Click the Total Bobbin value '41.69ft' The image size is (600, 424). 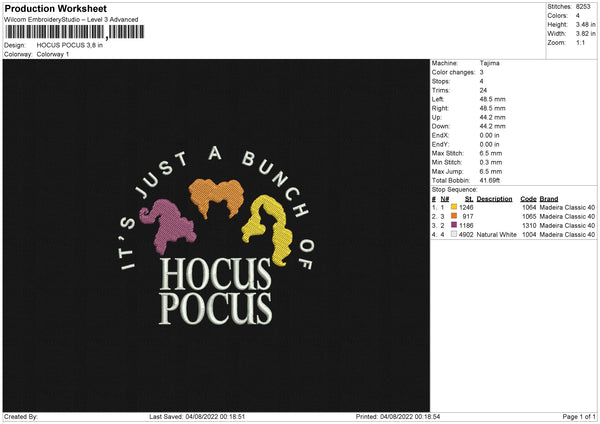tap(490, 180)
